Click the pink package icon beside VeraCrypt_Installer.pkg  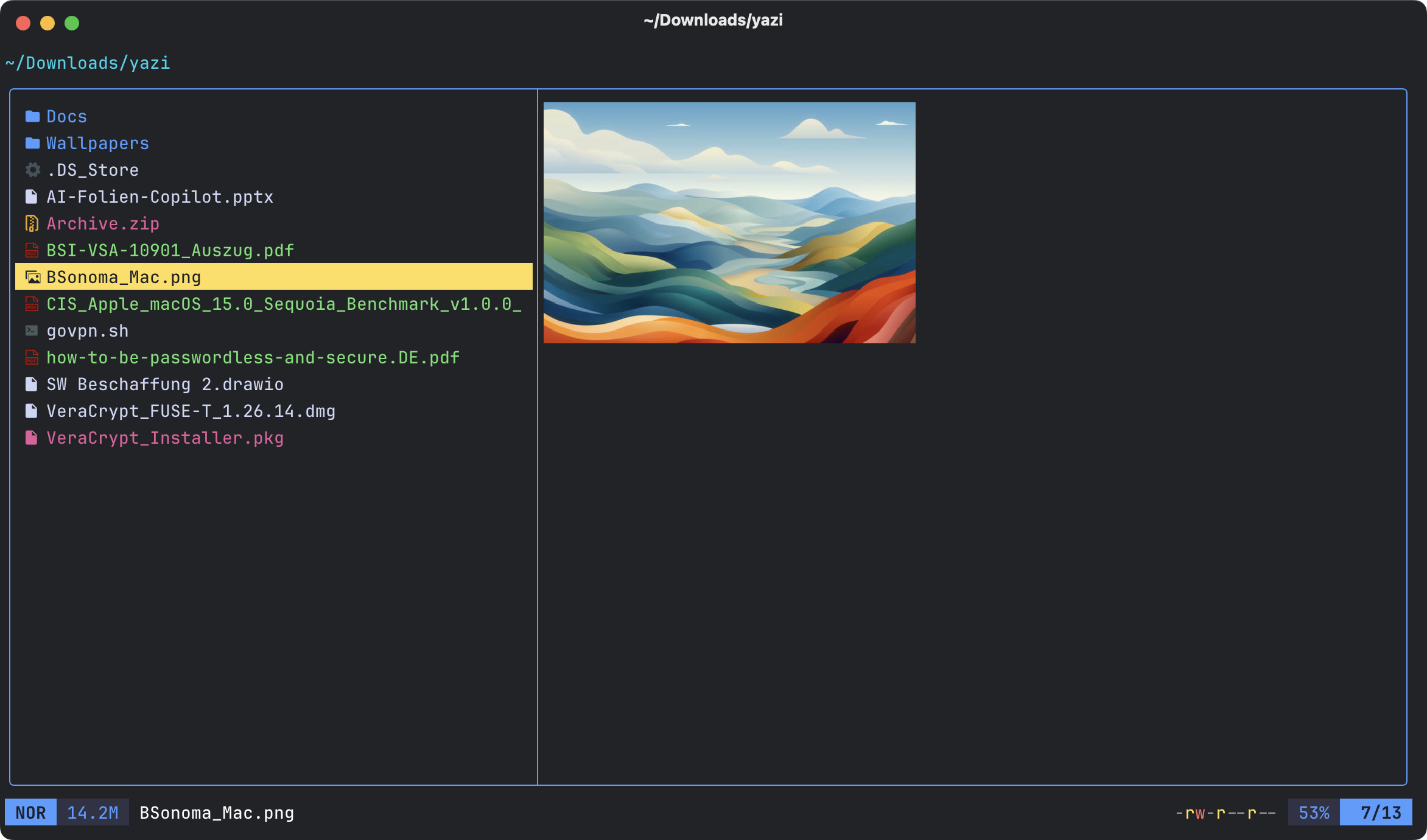pos(32,438)
